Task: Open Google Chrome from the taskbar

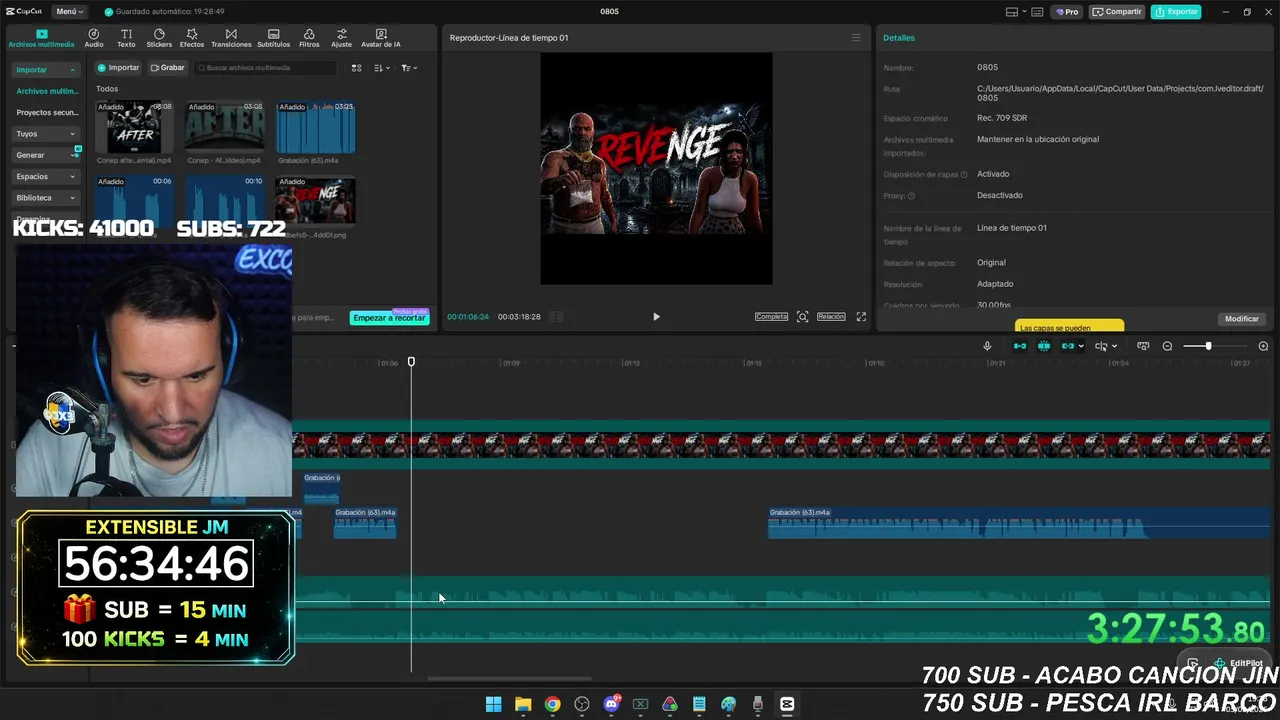Action: [x=552, y=704]
